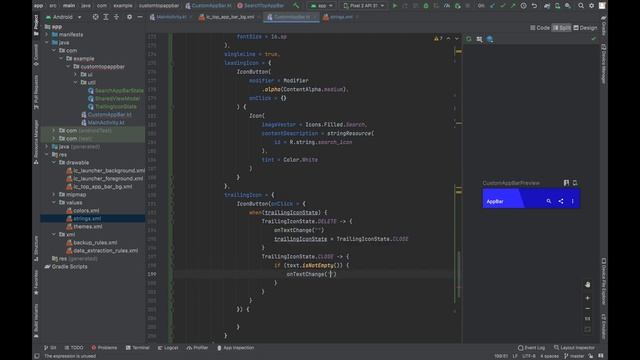Click share icon in AppBar preview
Image resolution: width=640 pixels, height=360 pixels.
[561, 201]
